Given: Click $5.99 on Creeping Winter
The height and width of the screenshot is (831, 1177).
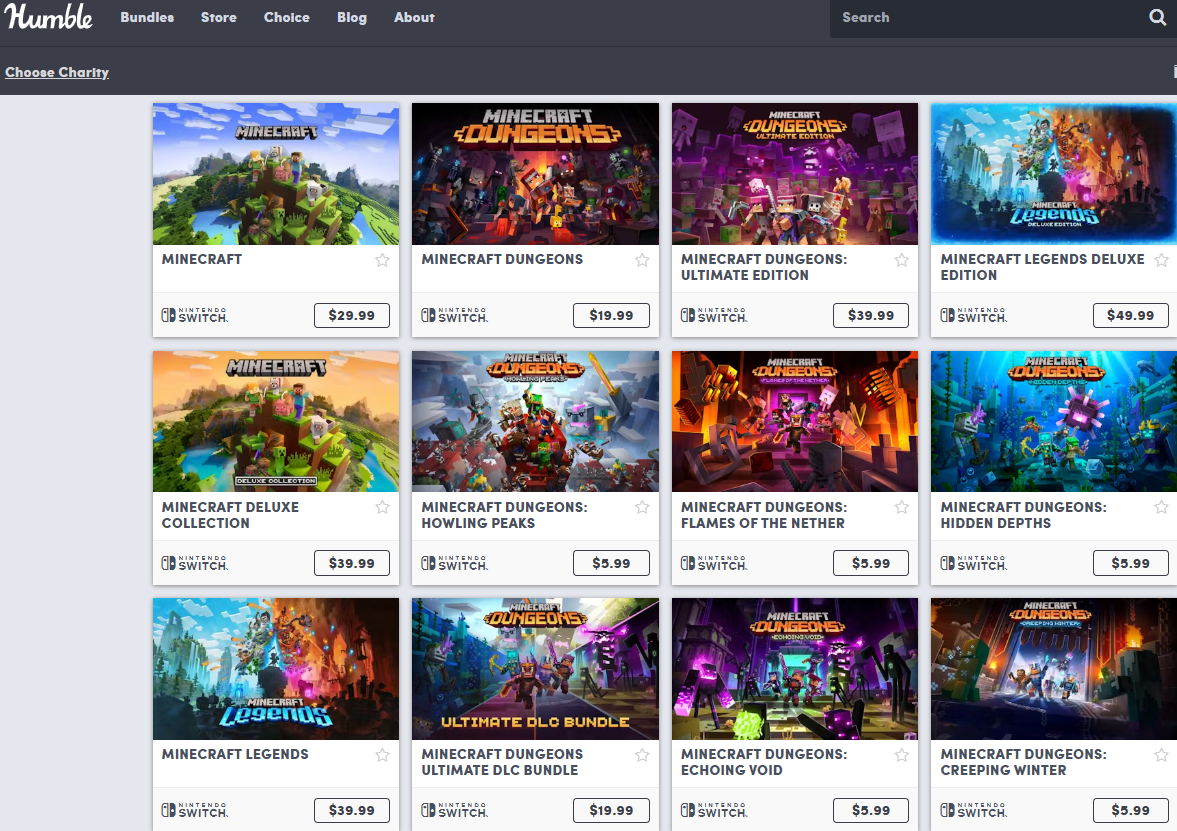Looking at the screenshot, I should (1130, 810).
